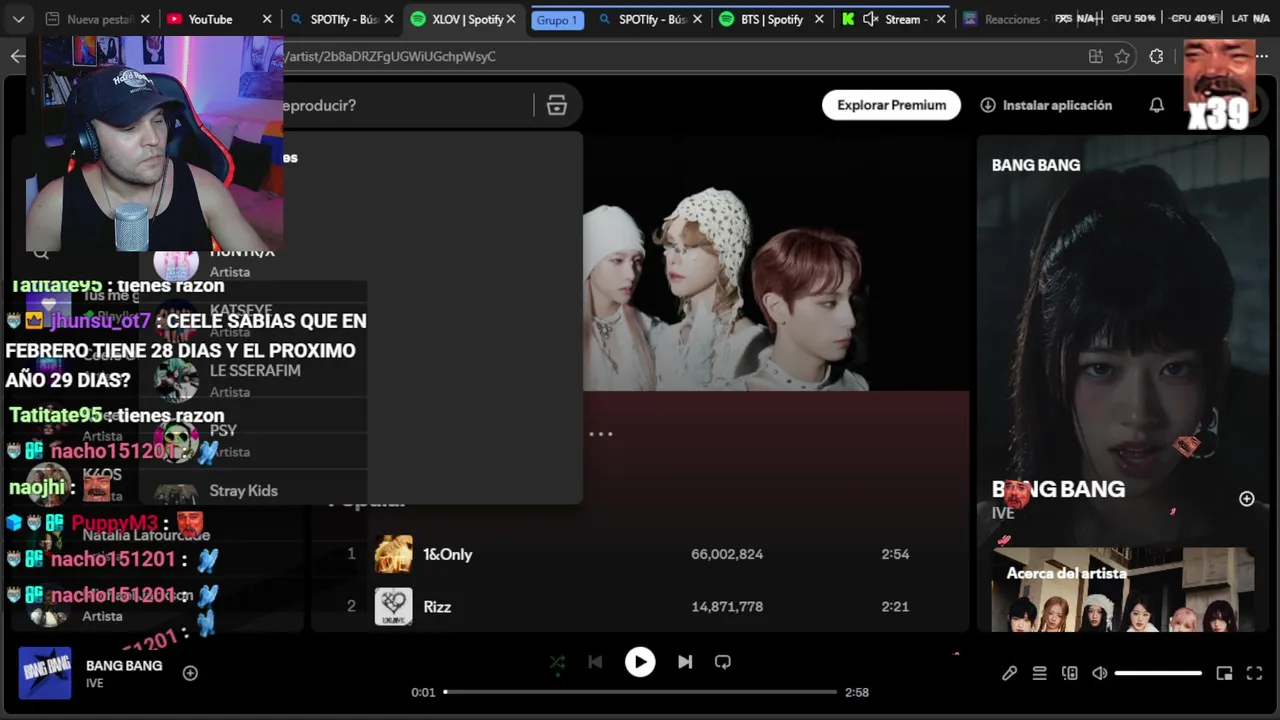The image size is (1280, 720).
Task: Open the tab search dropdown arrow
Action: [18, 19]
